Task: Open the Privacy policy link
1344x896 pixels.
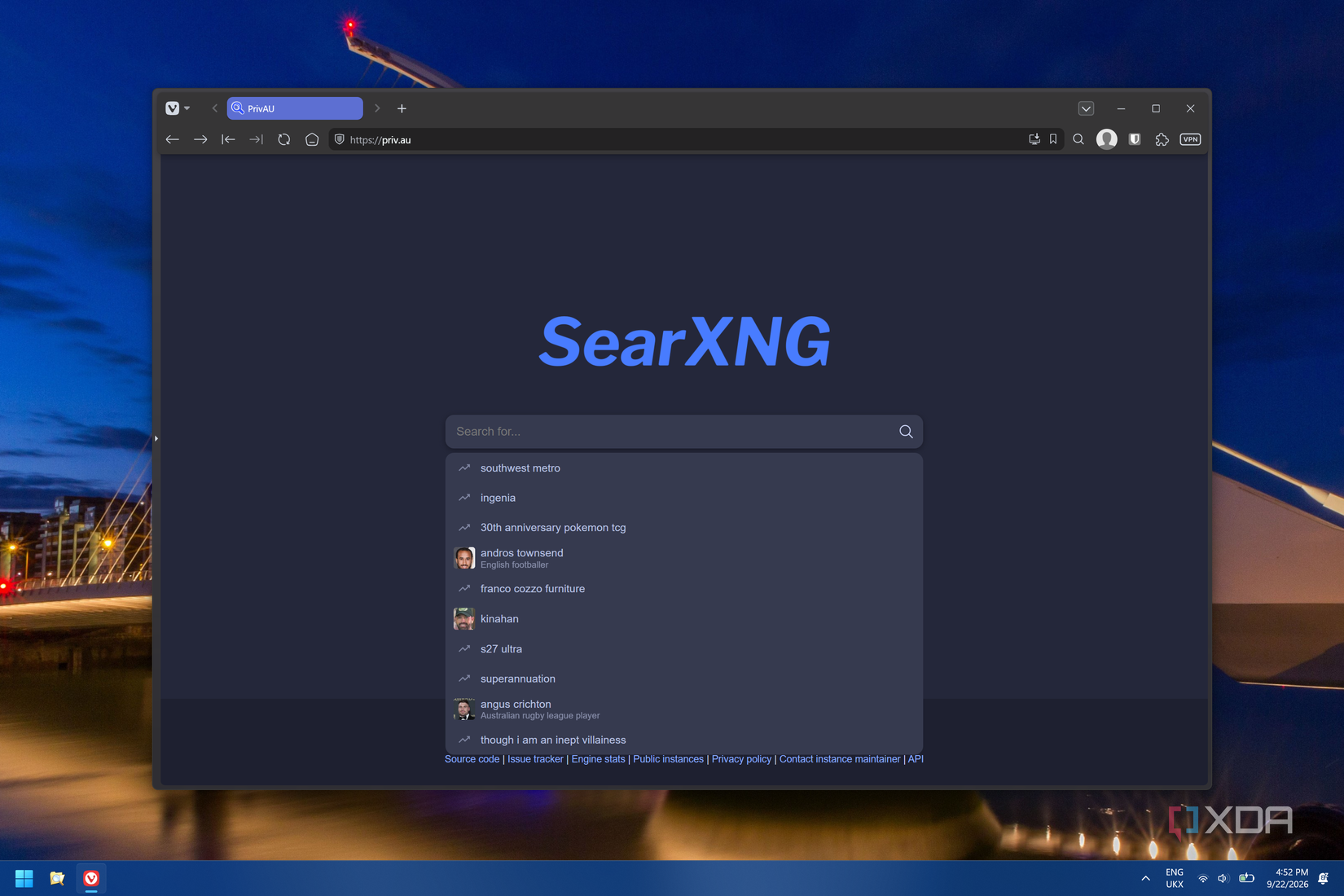Action: 741,759
